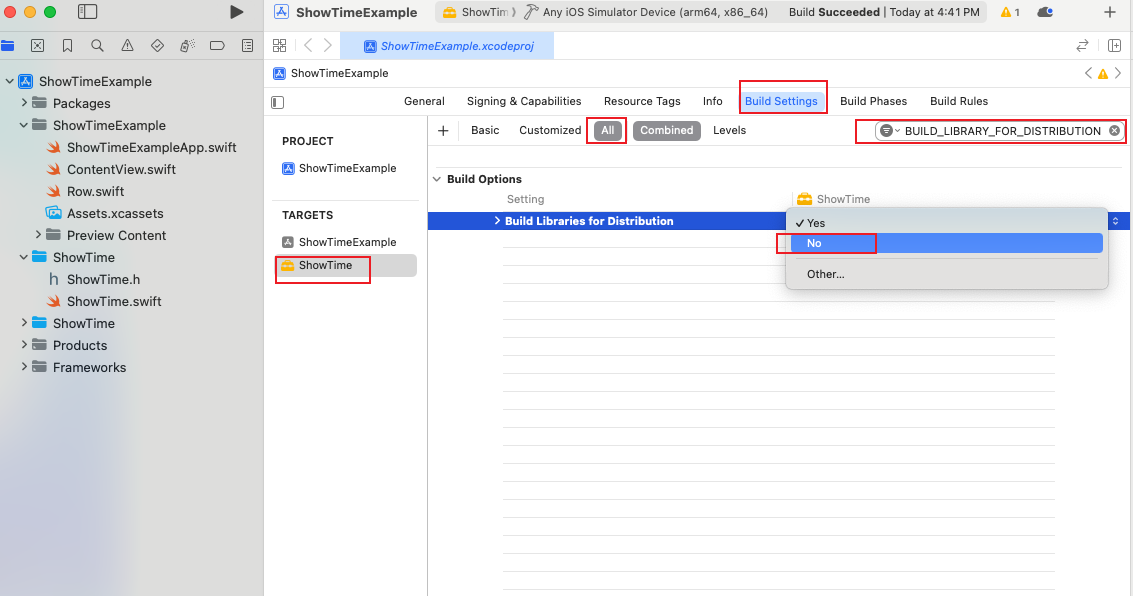The height and width of the screenshot is (596, 1133).
Task: Switch to the Info tab
Action: point(712,101)
